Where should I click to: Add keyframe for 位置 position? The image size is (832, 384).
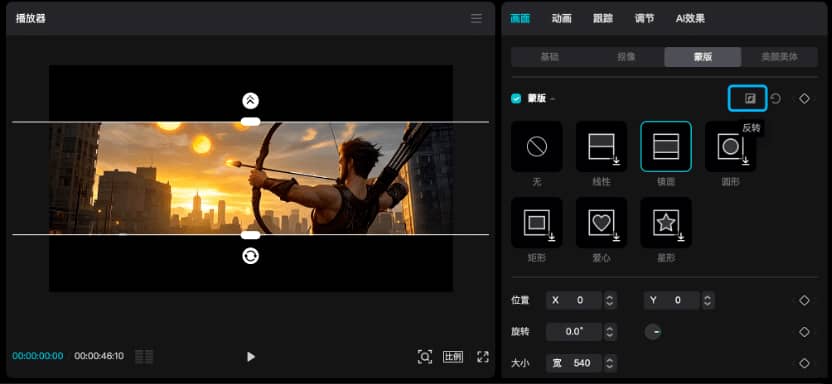[x=804, y=300]
